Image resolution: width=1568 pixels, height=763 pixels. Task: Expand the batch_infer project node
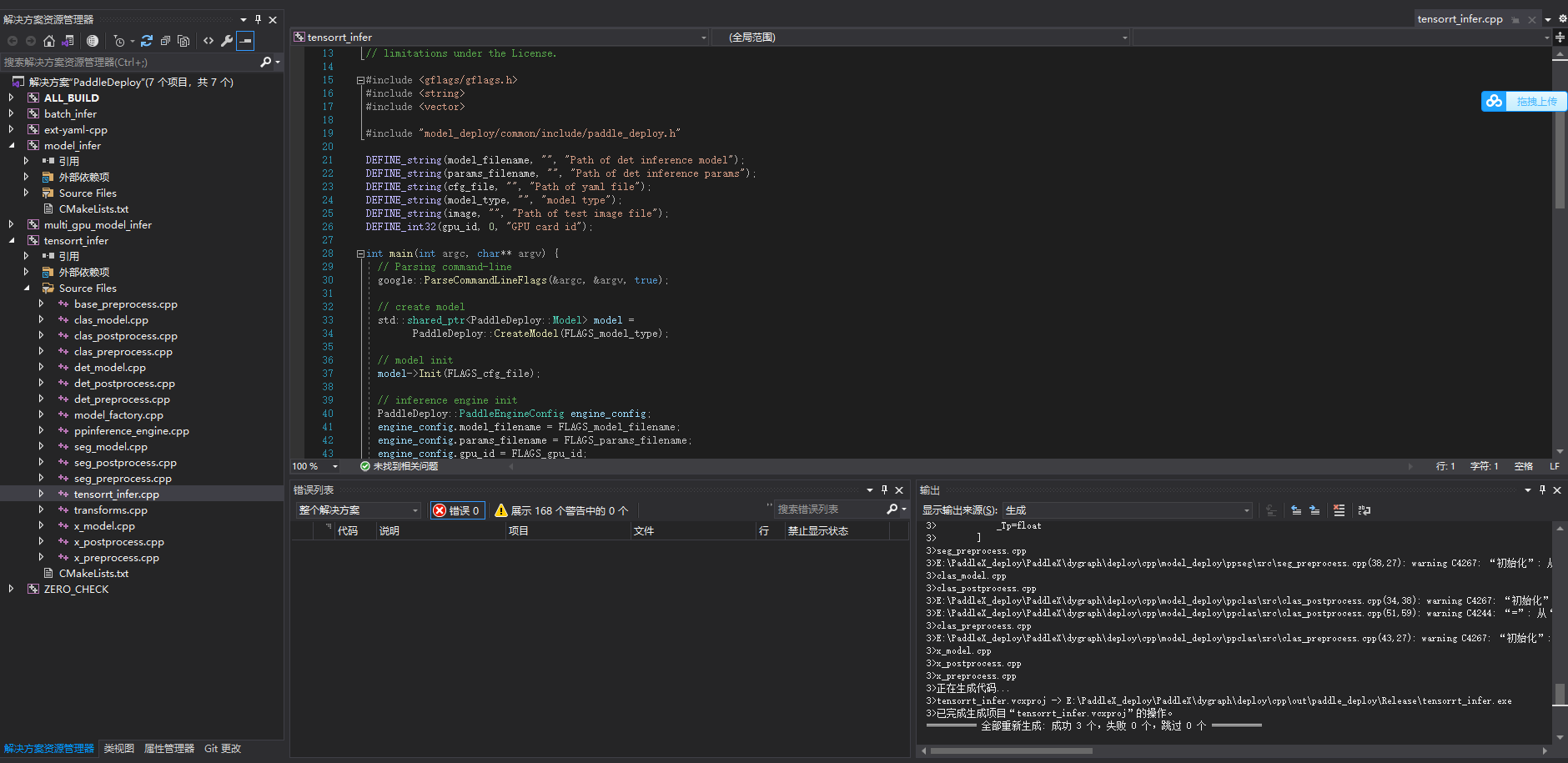click(x=11, y=113)
